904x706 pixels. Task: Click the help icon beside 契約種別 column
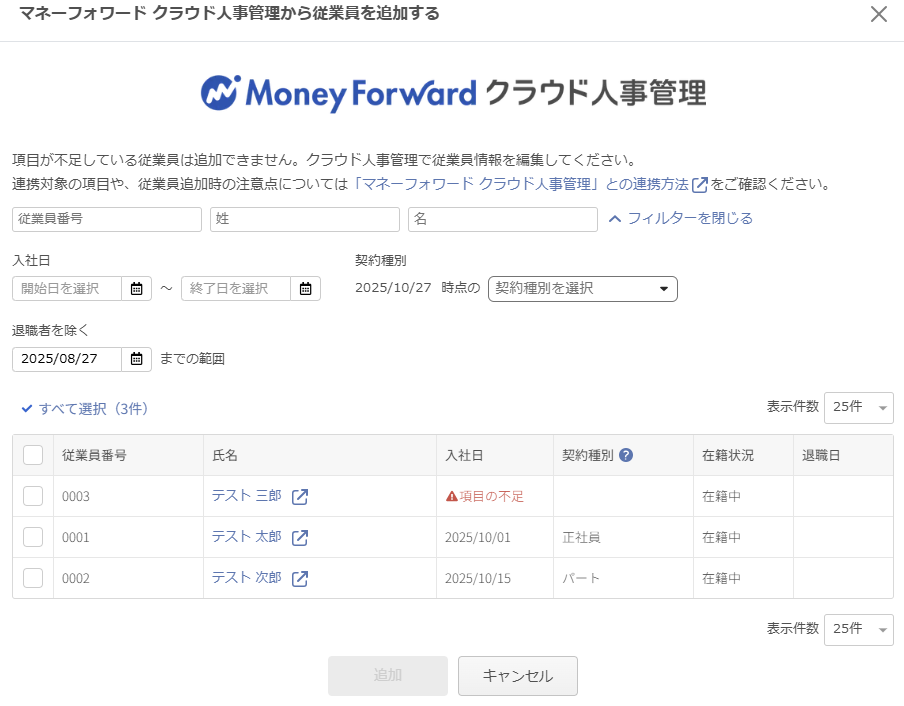tap(626, 455)
